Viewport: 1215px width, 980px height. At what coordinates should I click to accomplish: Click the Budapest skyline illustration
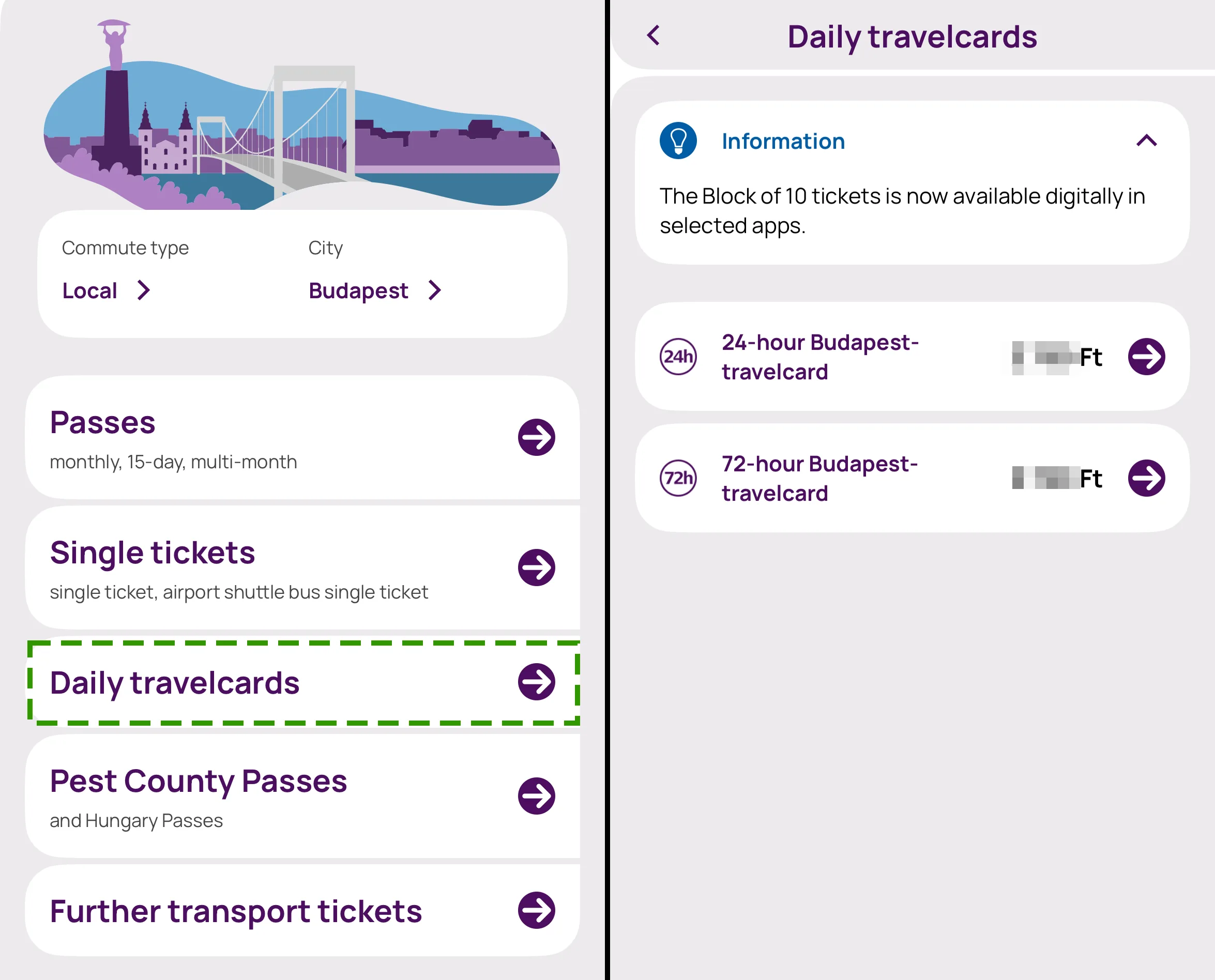click(301, 130)
